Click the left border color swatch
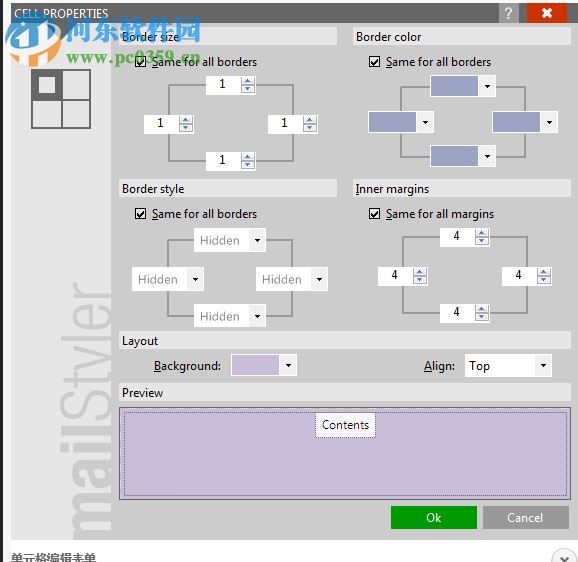The height and width of the screenshot is (562, 578). [392, 122]
